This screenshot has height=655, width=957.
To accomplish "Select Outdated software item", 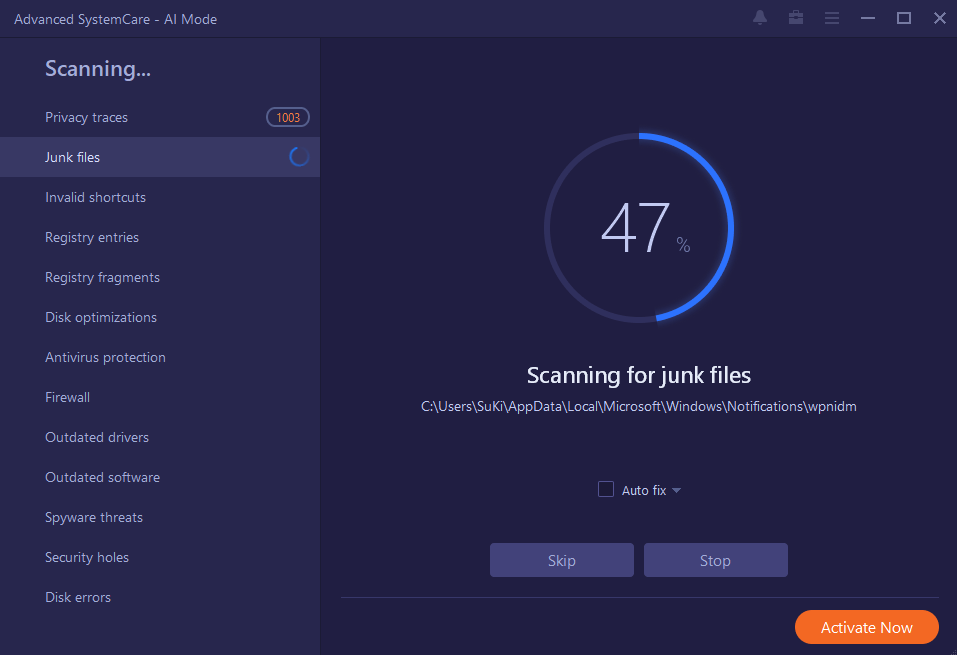I will (x=160, y=477).
